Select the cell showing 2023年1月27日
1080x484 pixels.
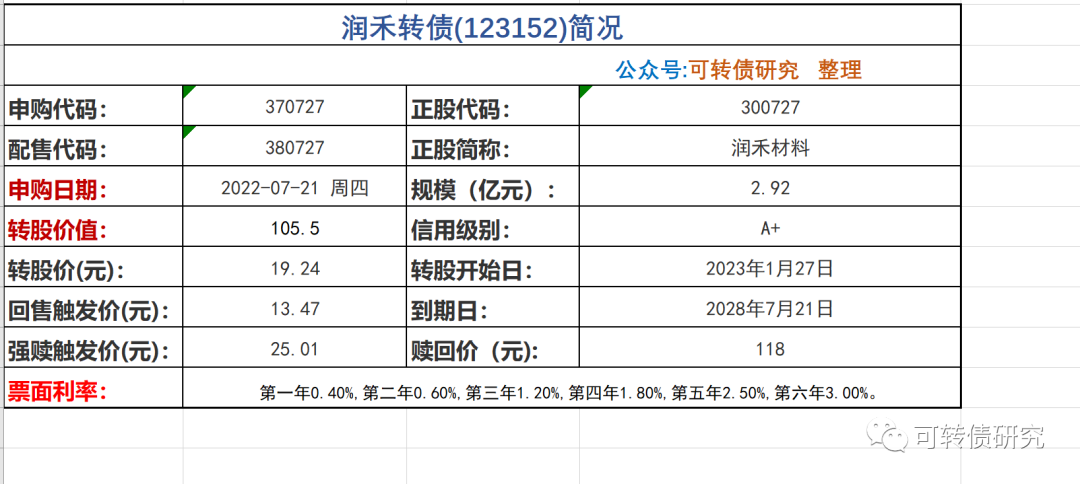[x=770, y=269]
